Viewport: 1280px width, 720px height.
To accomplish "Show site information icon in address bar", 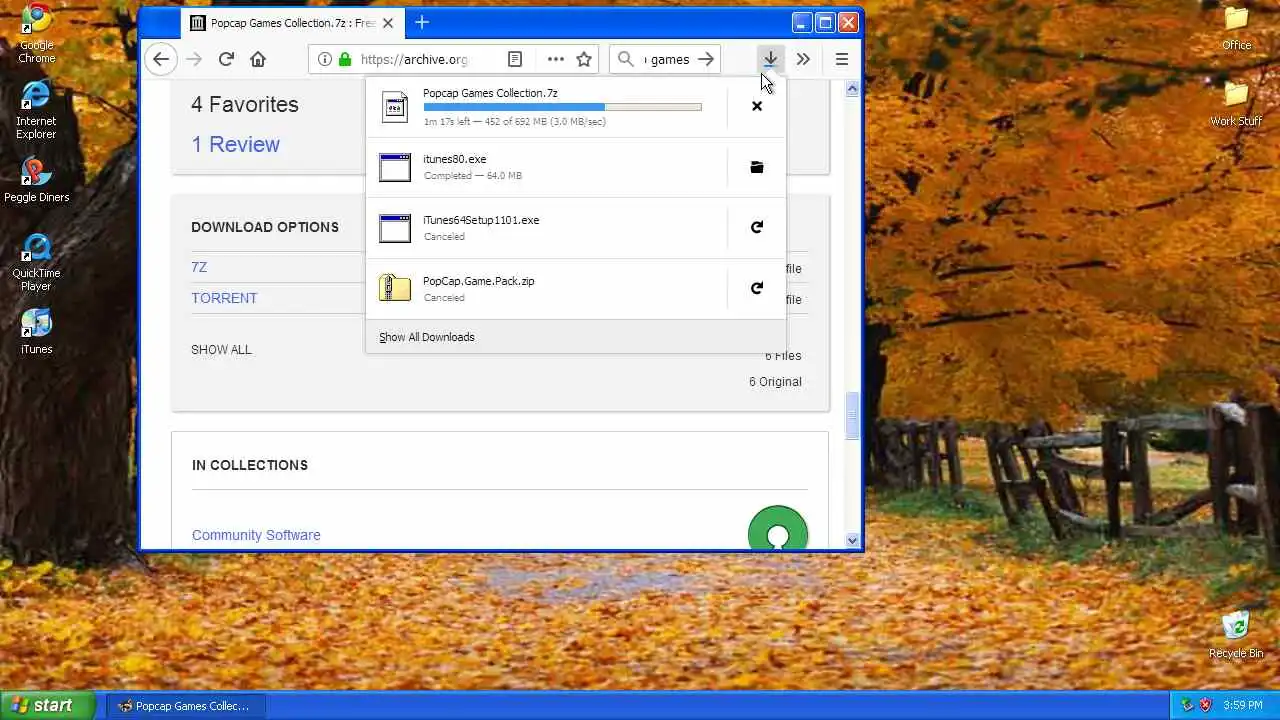I will coord(324,59).
